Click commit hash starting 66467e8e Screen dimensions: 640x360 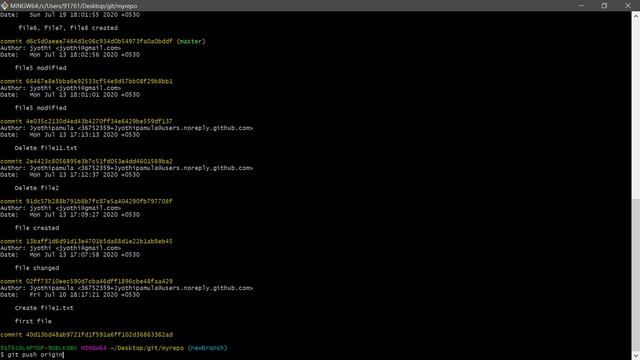pyautogui.click(x=99, y=81)
